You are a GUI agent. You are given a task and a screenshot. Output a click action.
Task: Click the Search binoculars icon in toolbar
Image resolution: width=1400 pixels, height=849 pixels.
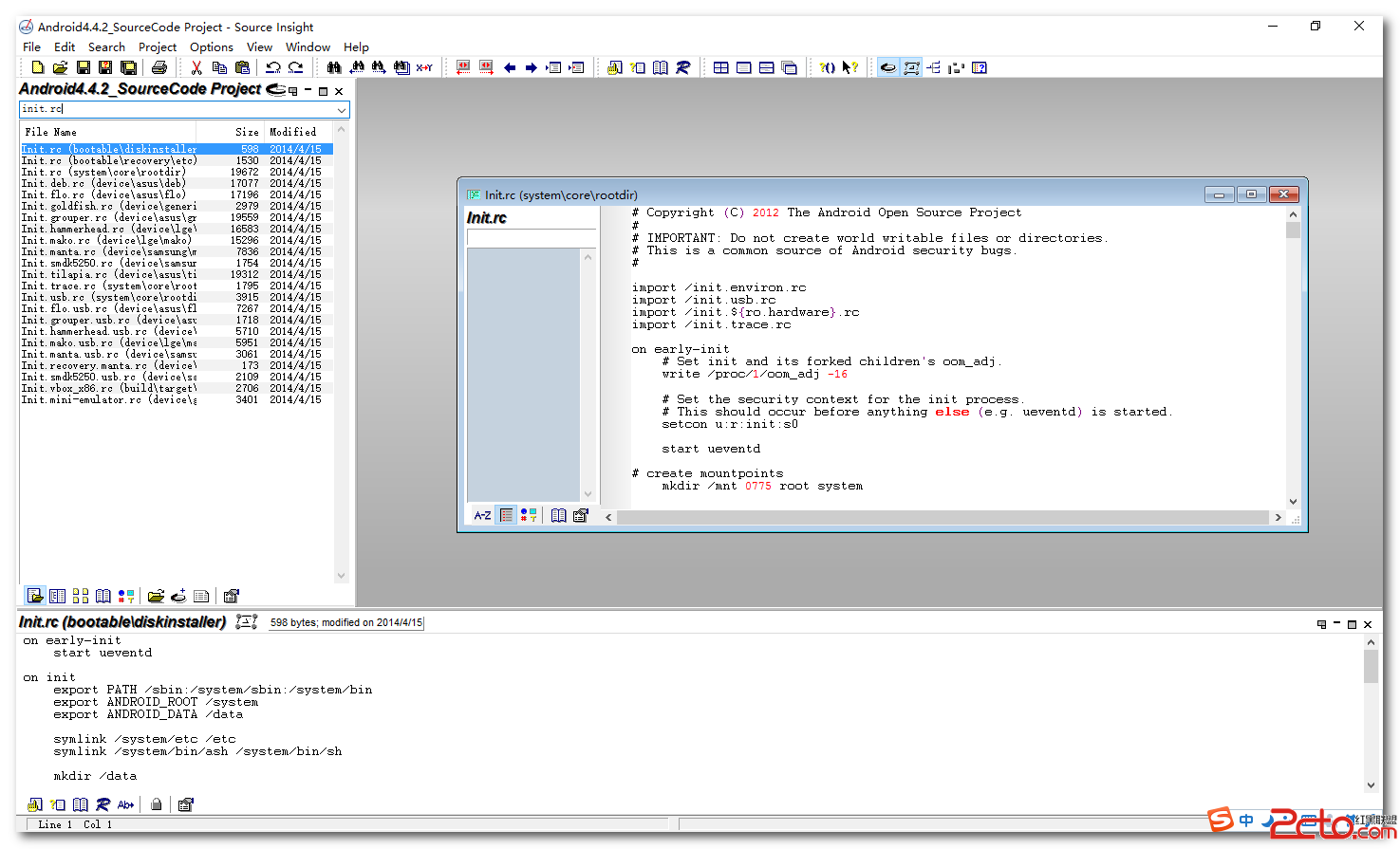pos(334,67)
